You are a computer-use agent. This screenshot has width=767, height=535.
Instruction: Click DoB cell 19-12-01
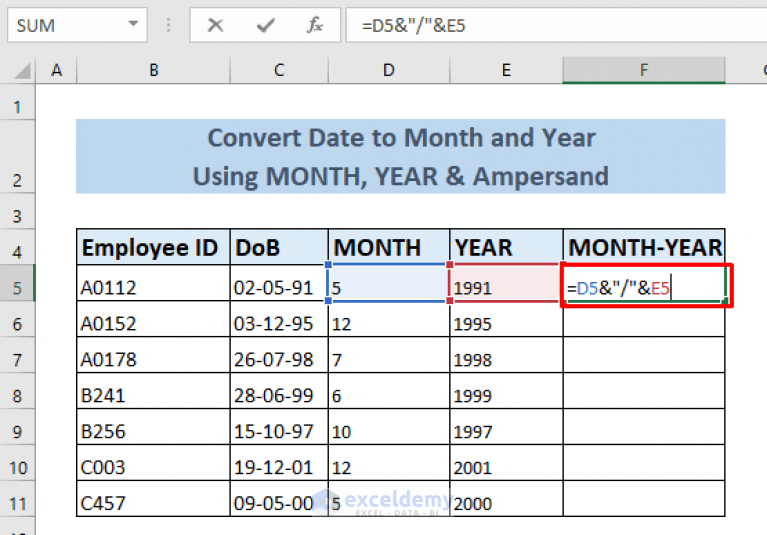[x=279, y=463]
